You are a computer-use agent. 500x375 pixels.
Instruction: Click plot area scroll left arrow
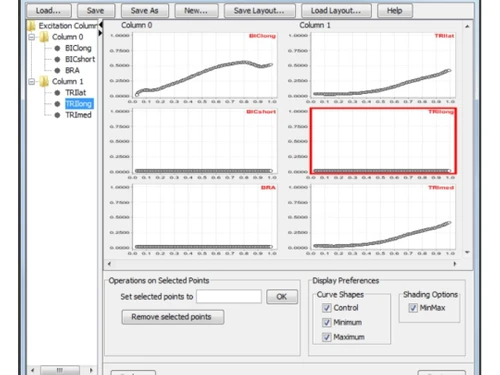109,264
